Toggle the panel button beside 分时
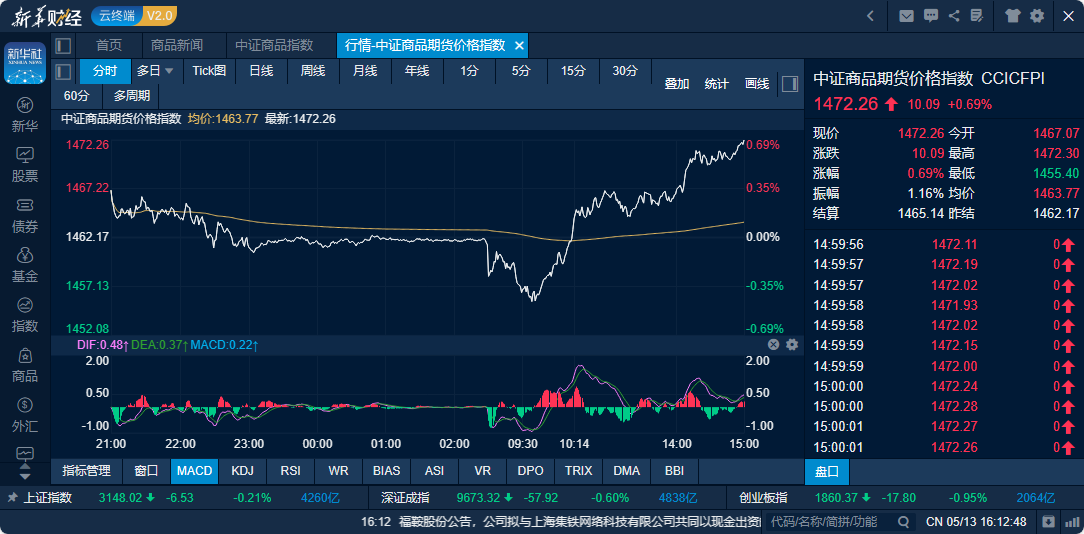This screenshot has width=1084, height=534. click(x=64, y=71)
